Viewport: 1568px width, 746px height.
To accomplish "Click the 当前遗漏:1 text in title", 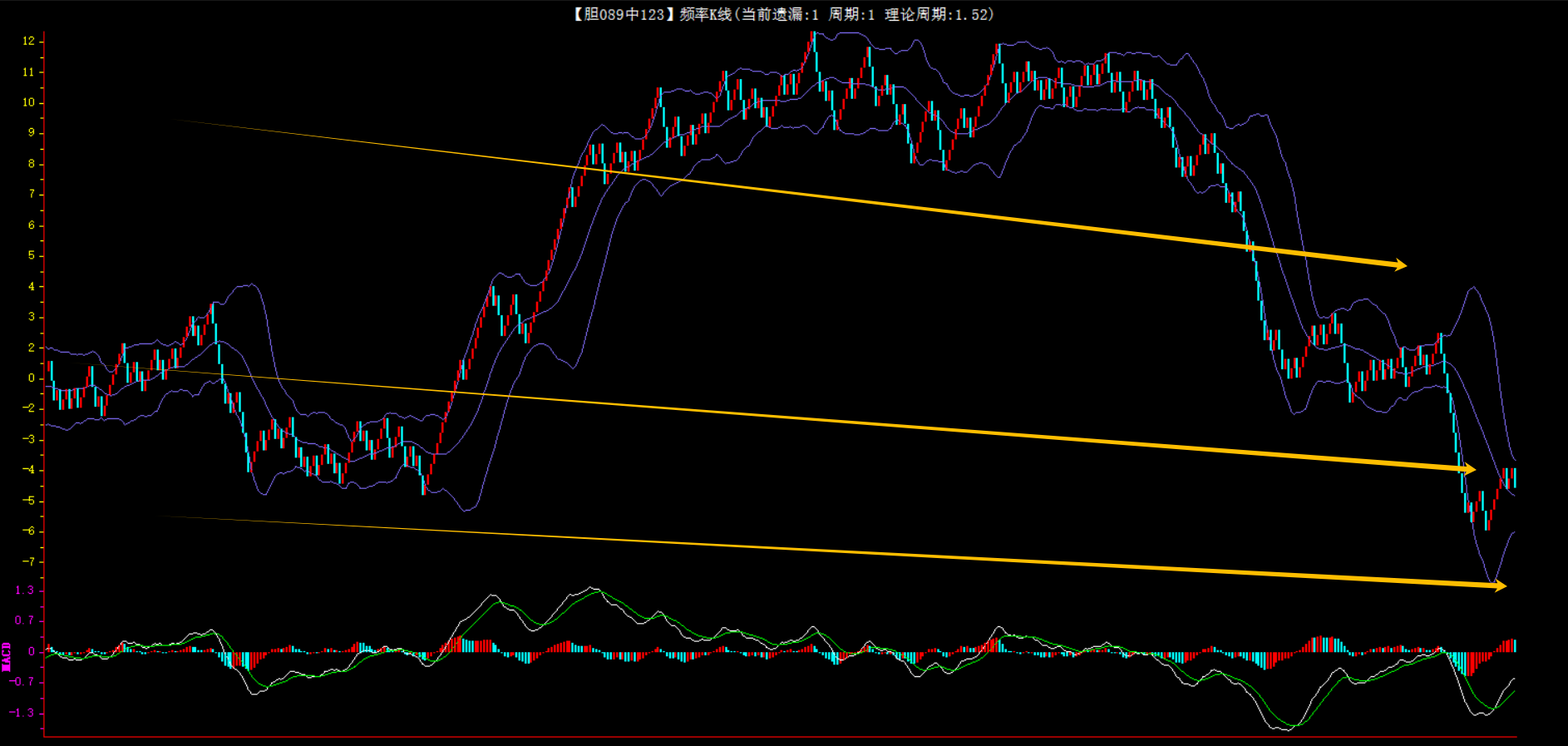I will (778, 14).
